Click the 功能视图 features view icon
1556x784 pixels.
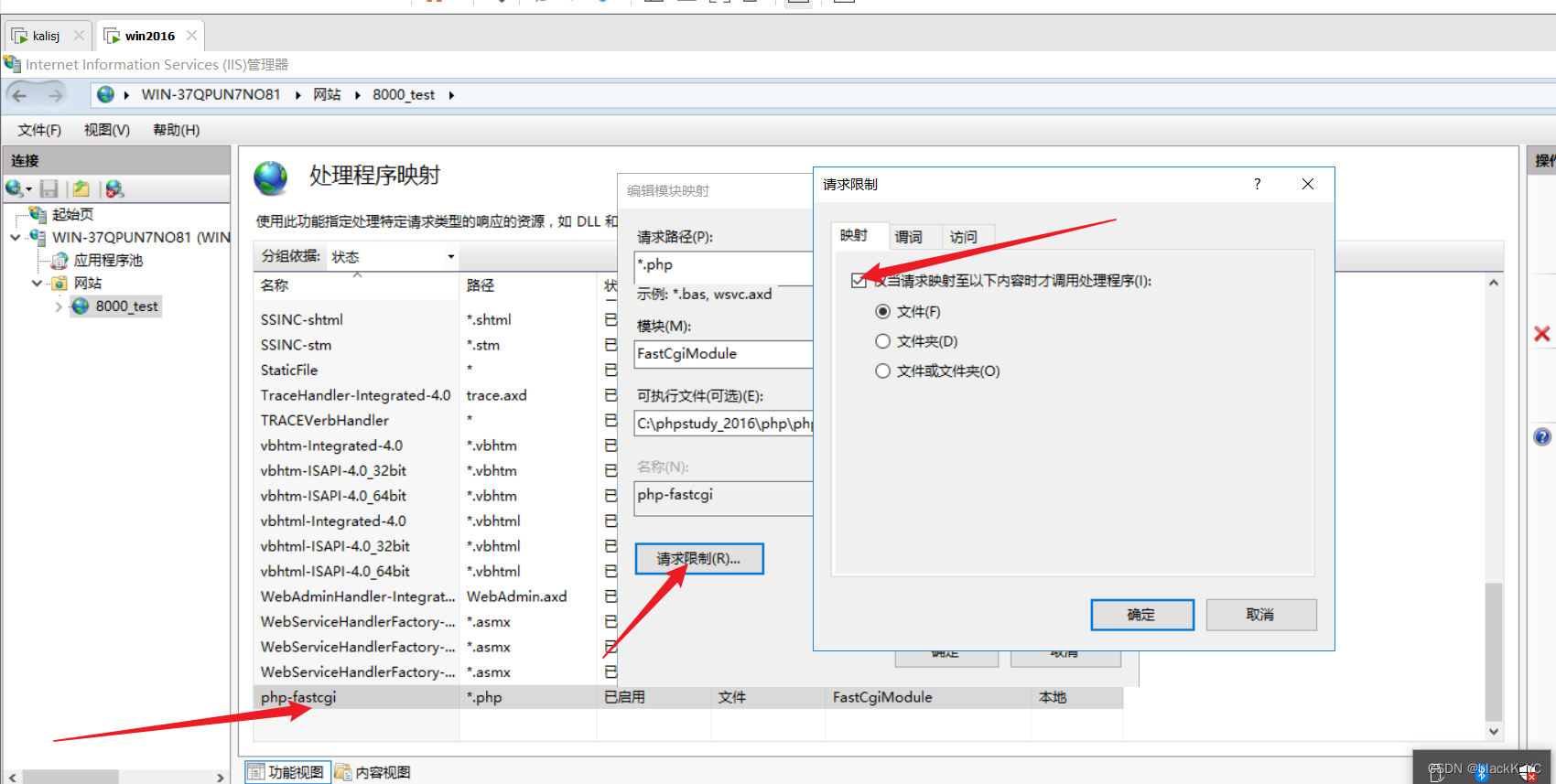point(256,772)
